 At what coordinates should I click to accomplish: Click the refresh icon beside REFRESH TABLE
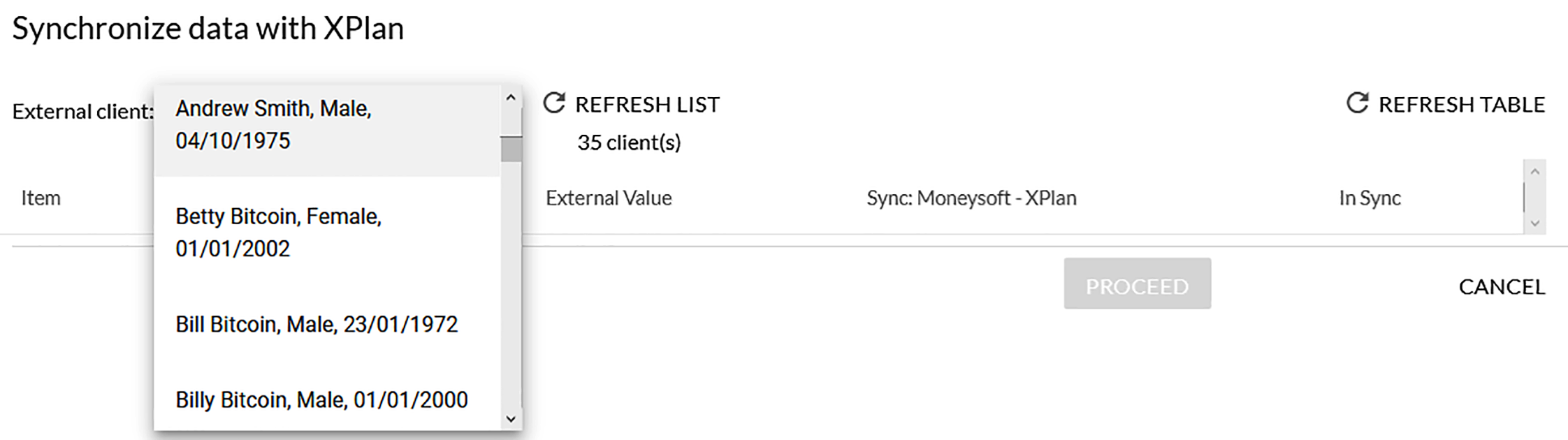pos(1357,103)
